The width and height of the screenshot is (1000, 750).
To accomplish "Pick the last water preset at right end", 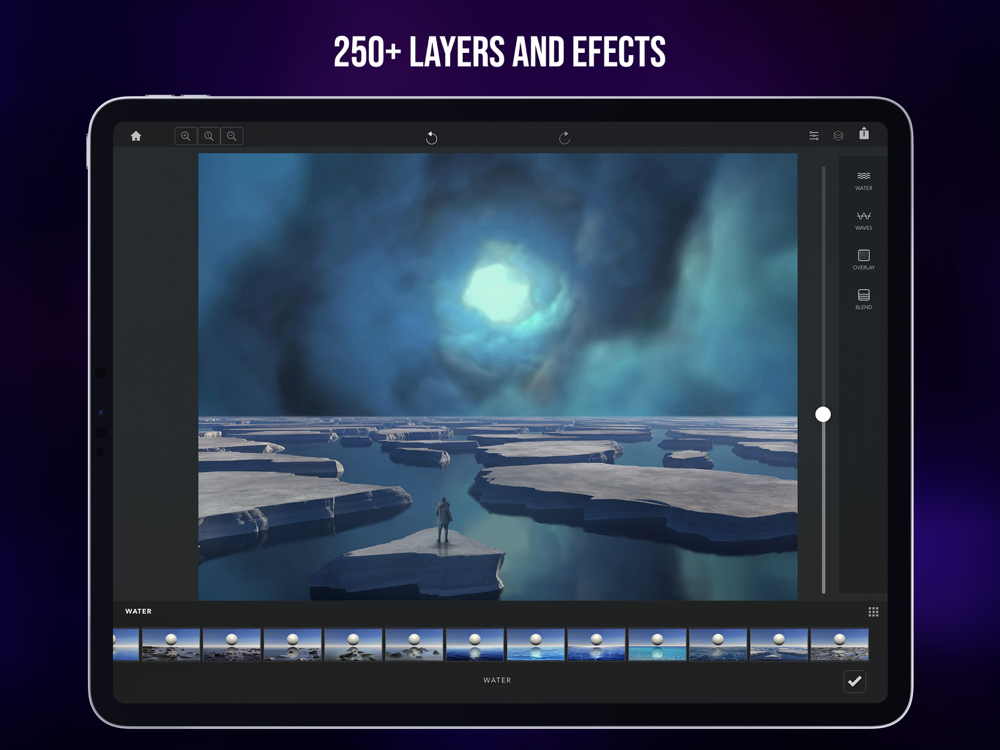I will (x=839, y=645).
